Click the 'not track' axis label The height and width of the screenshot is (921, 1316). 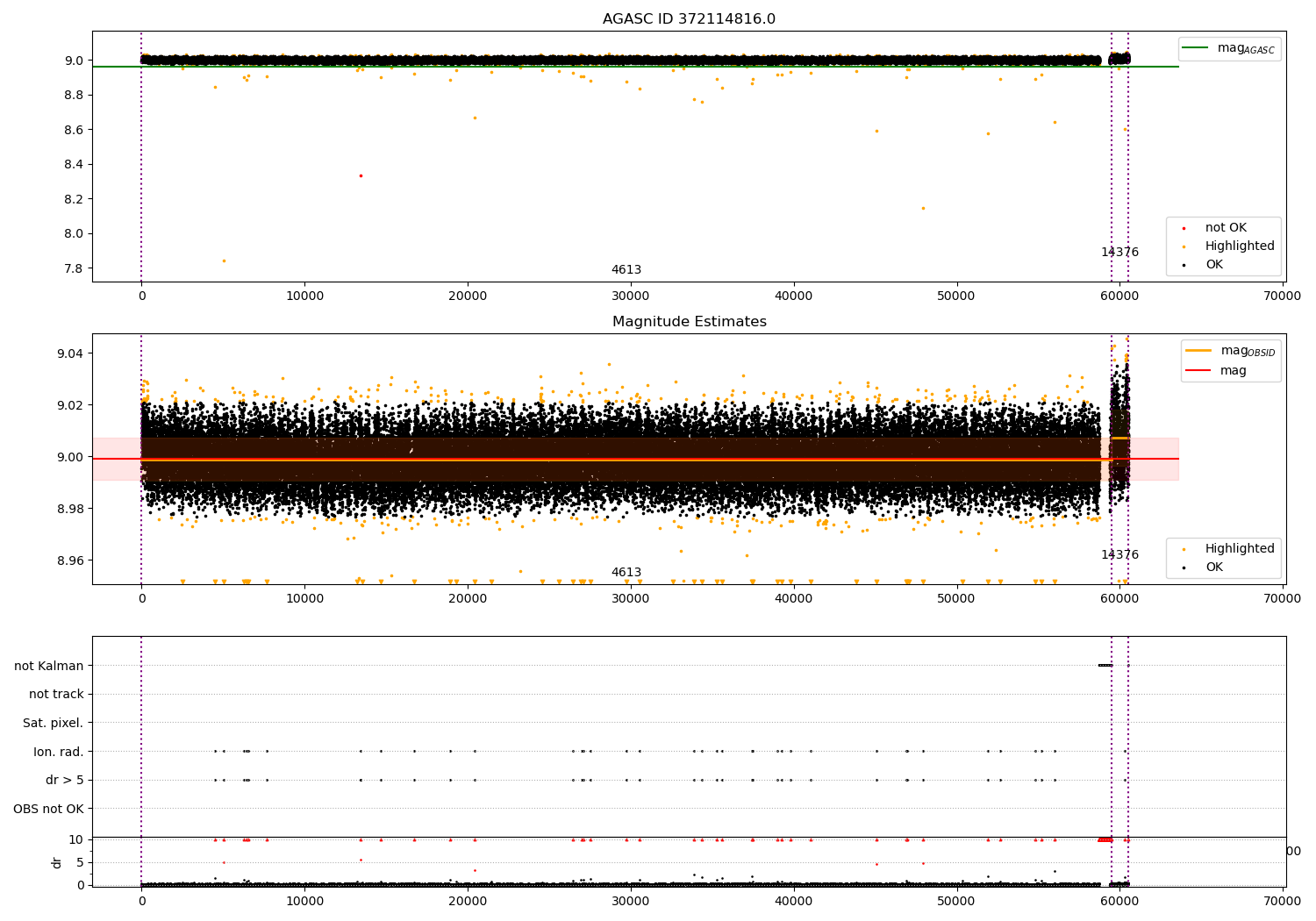[x=56, y=695]
